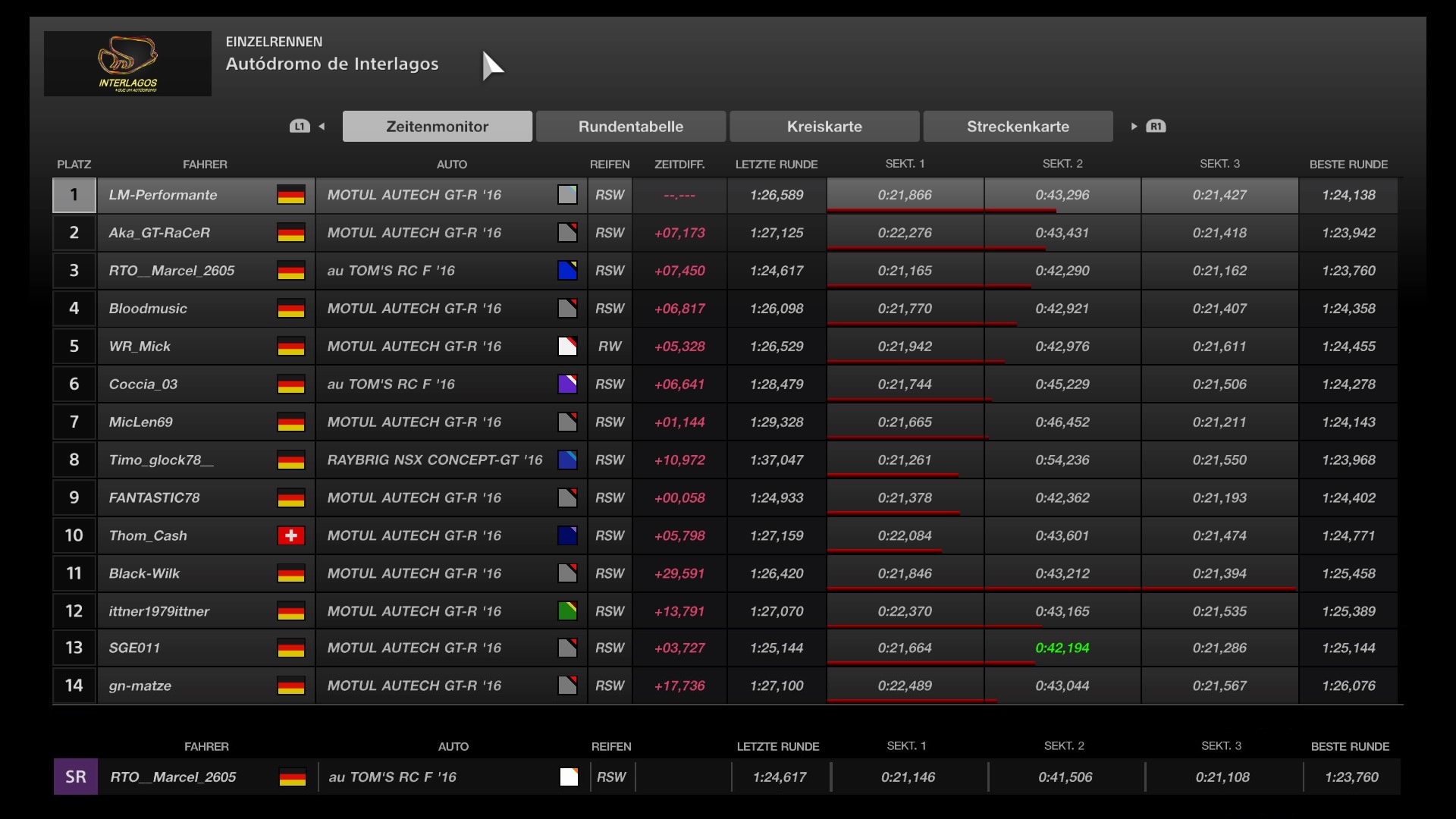This screenshot has width=1456, height=819.
Task: Open the Streckenkarte tab
Action: coord(1018,127)
